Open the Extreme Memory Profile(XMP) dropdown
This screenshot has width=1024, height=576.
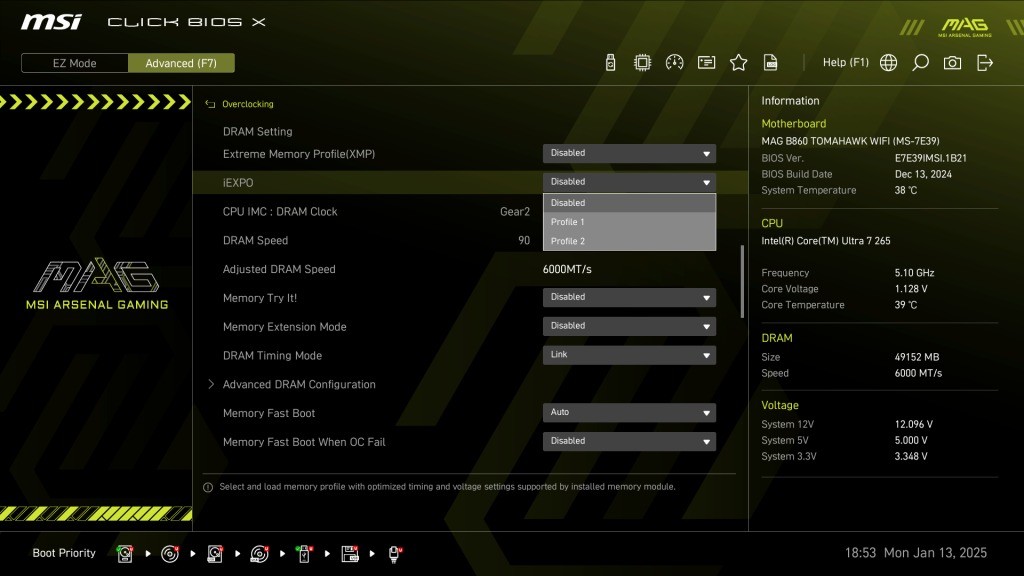[x=629, y=154]
